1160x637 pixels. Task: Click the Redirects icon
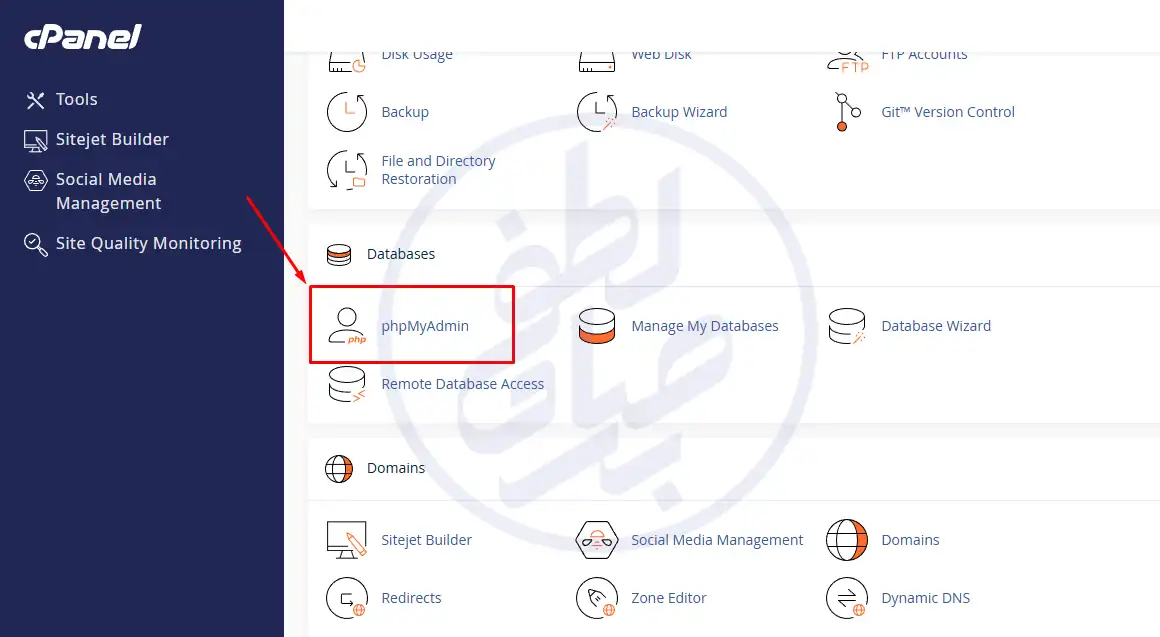(347, 598)
